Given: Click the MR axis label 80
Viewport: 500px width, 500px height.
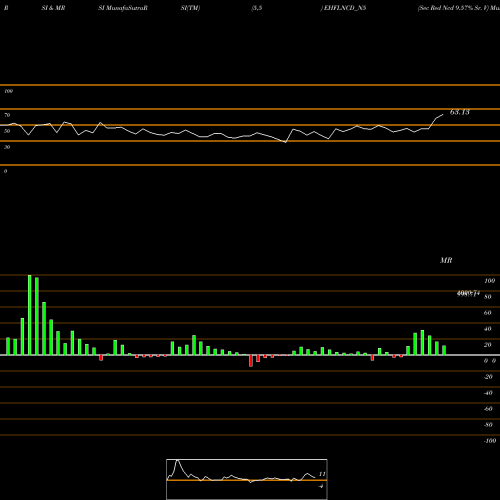Looking at the screenshot, I should point(487,297).
